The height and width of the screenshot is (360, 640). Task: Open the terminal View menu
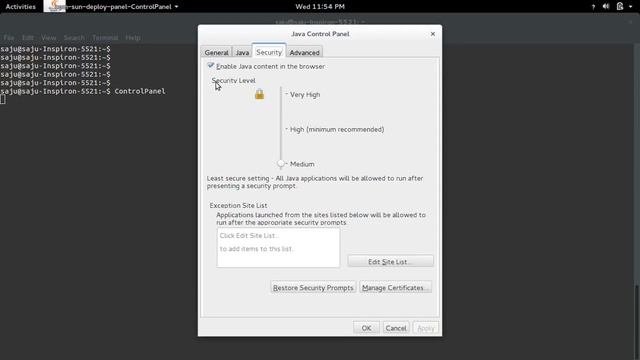[x=49, y=38]
